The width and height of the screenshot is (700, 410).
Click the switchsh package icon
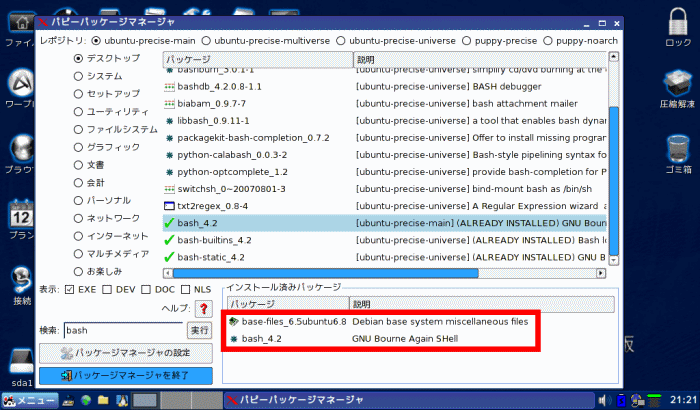169,189
